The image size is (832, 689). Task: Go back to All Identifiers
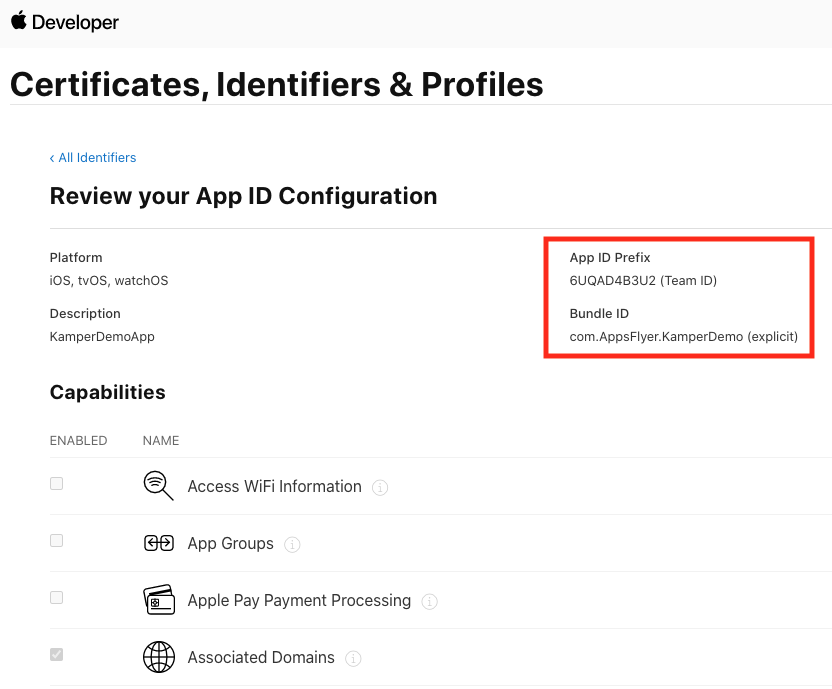tap(93, 158)
